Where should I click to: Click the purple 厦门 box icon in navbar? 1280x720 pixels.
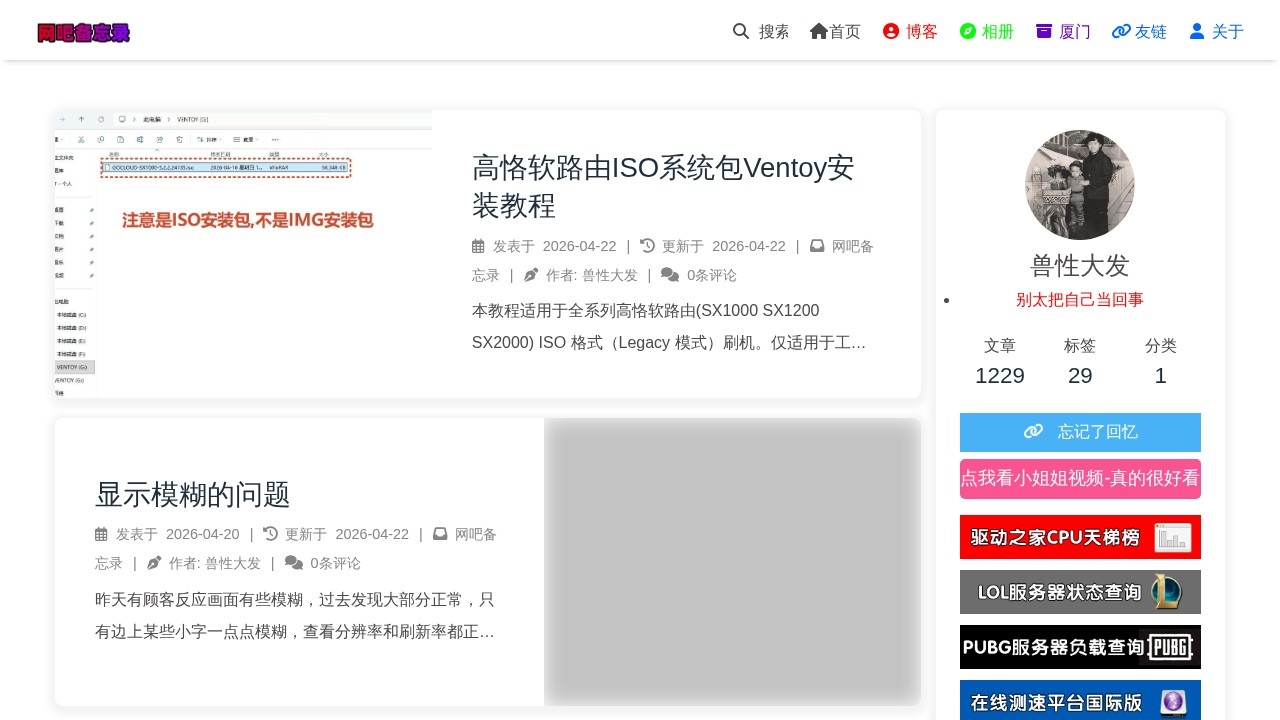coord(1045,31)
